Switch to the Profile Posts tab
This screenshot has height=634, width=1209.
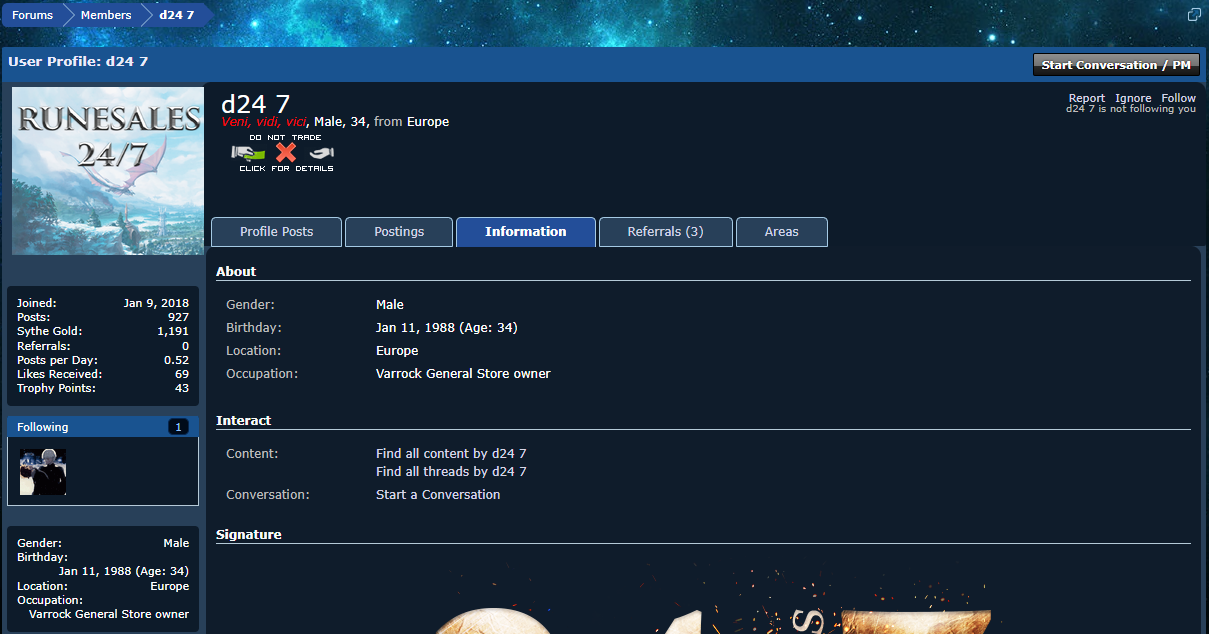(276, 232)
